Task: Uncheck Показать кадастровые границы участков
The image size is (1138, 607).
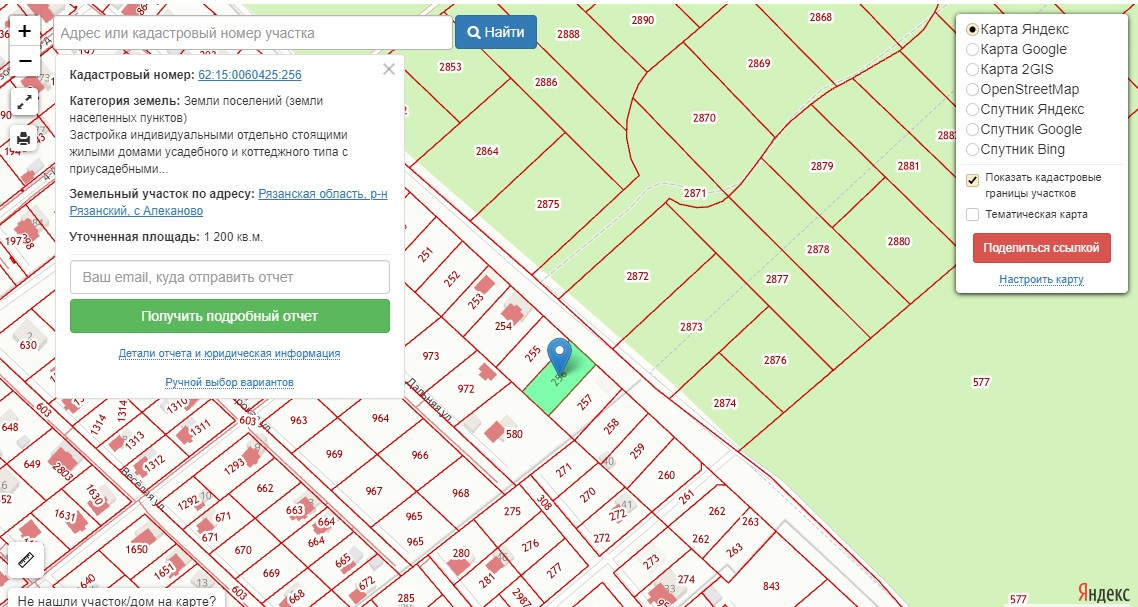Action: click(x=973, y=180)
